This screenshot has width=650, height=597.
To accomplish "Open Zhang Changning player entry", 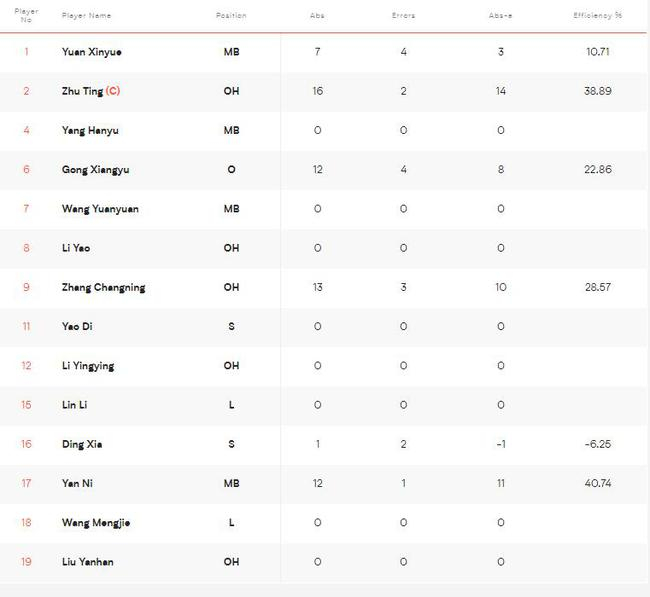I will (103, 288).
